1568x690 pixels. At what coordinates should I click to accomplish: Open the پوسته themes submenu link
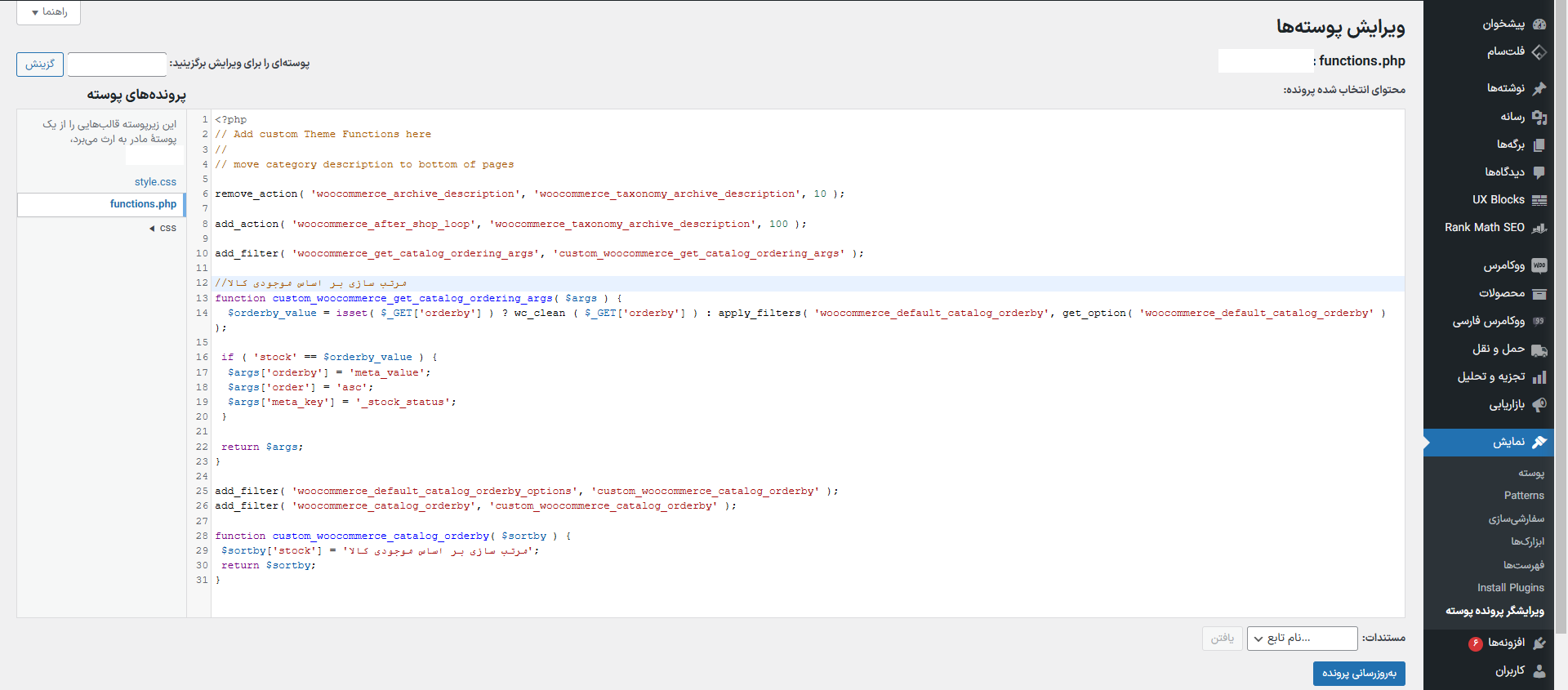click(1531, 473)
